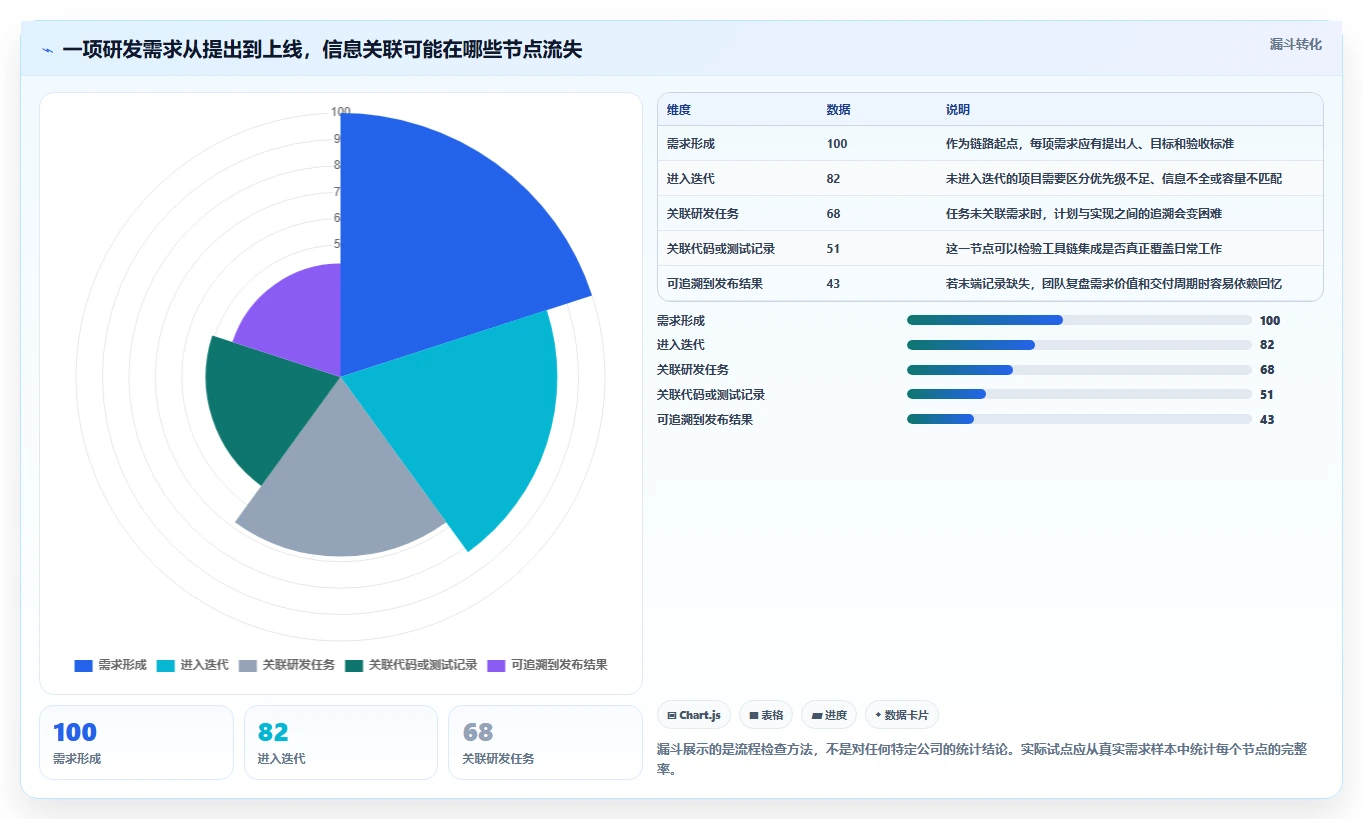Click the 说明 column header
Viewport: 1363px width, 819px height.
coord(958,110)
